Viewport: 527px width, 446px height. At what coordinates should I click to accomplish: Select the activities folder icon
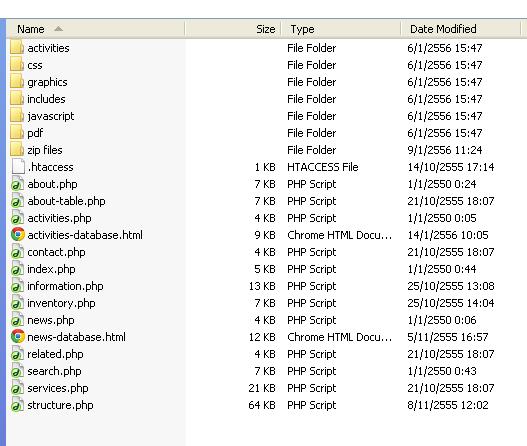[x=17, y=48]
